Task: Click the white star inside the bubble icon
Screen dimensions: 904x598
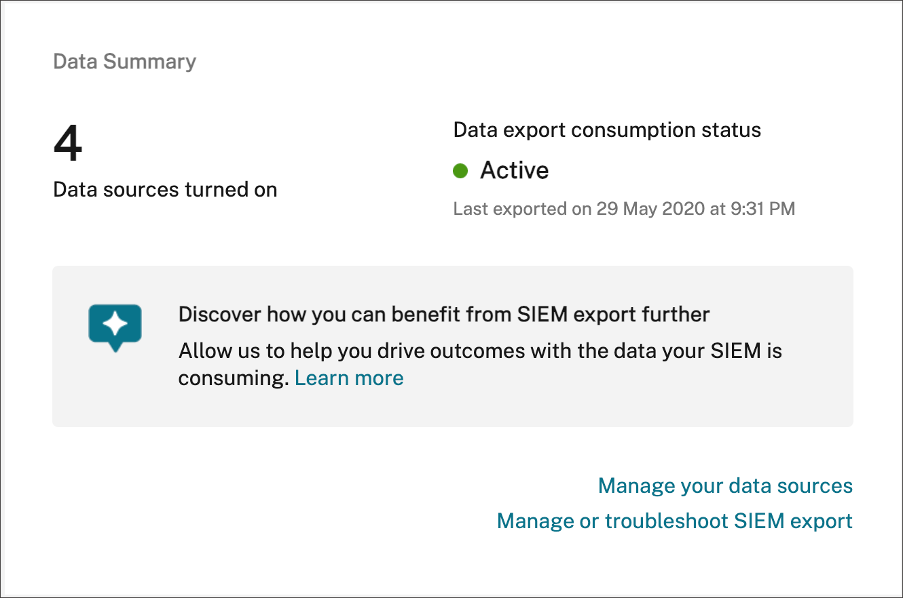Action: coord(115,323)
